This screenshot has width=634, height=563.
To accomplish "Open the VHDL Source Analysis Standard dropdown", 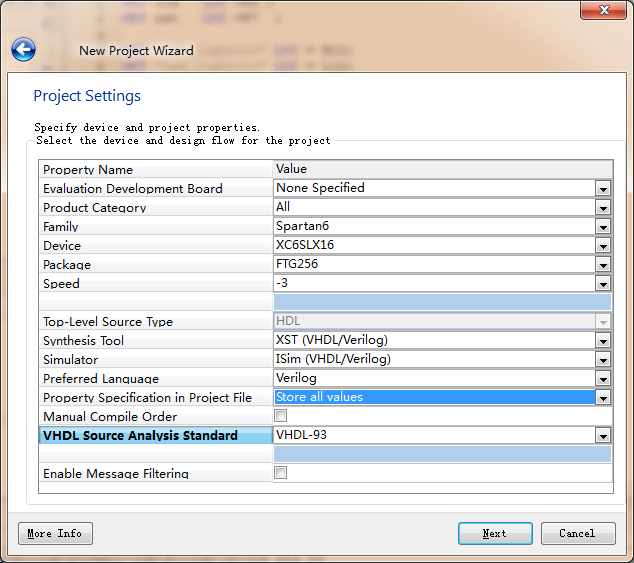I will coord(602,435).
